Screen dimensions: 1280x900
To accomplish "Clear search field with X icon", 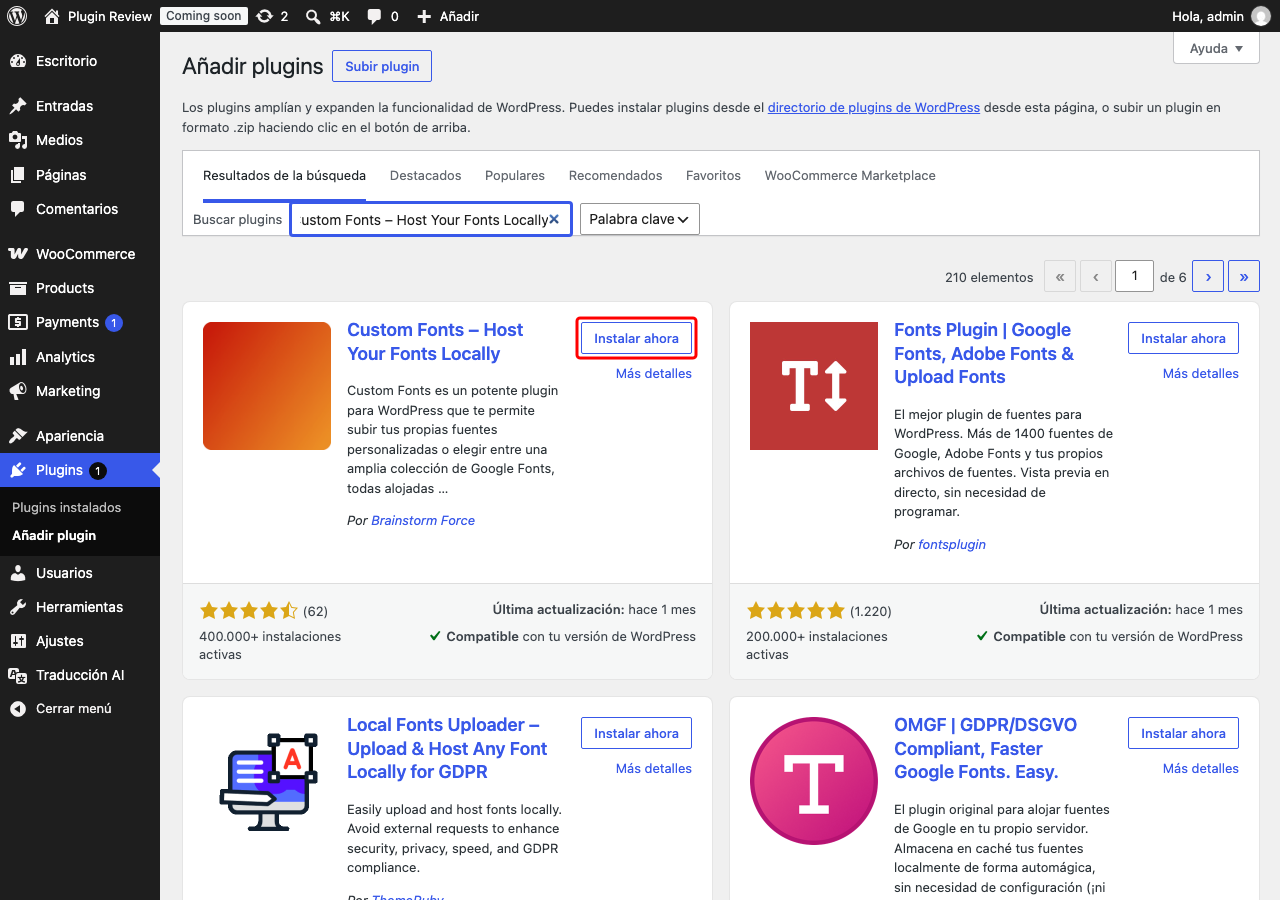I will coord(554,219).
